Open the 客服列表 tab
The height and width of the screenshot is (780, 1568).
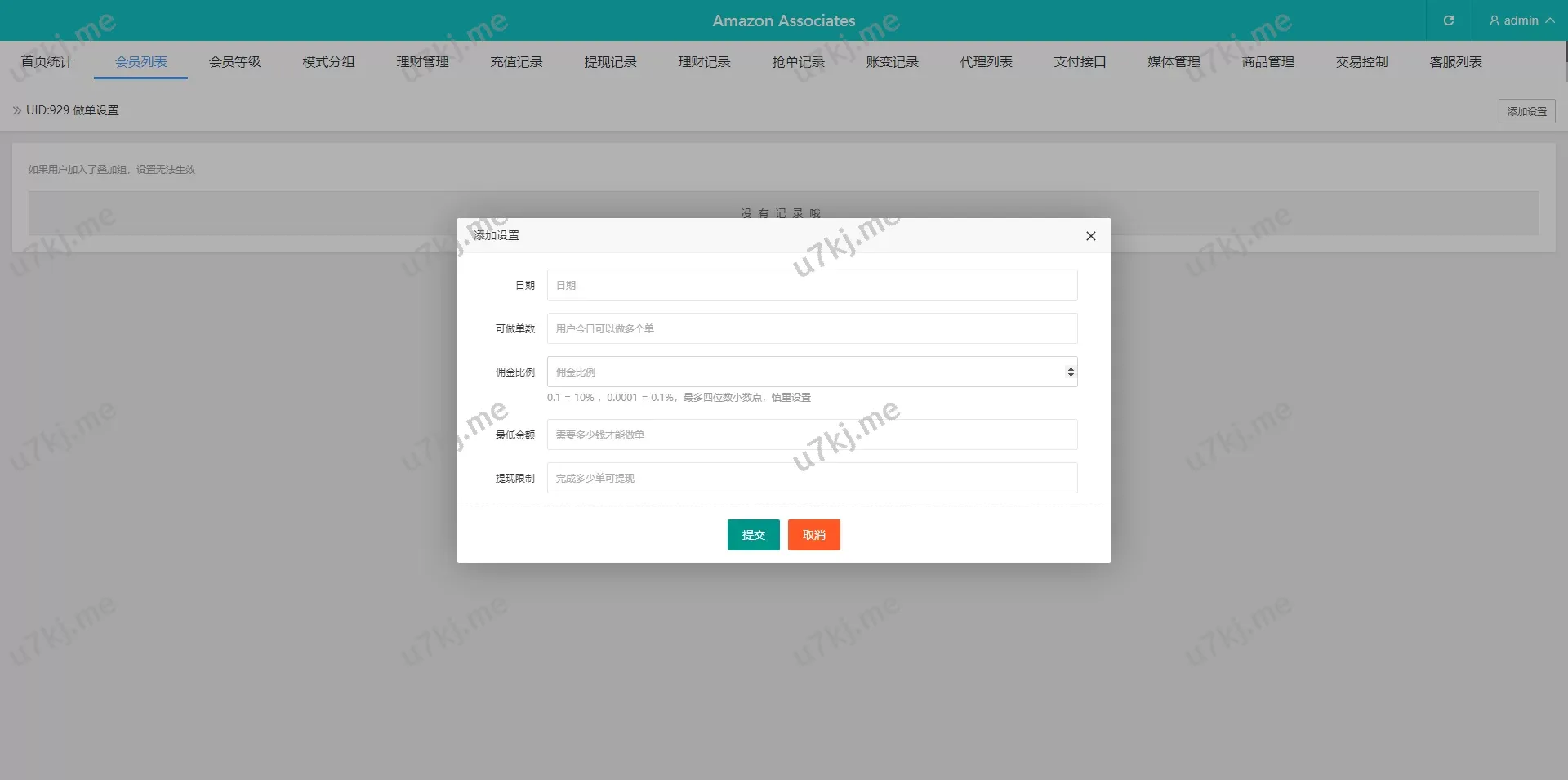coord(1455,62)
